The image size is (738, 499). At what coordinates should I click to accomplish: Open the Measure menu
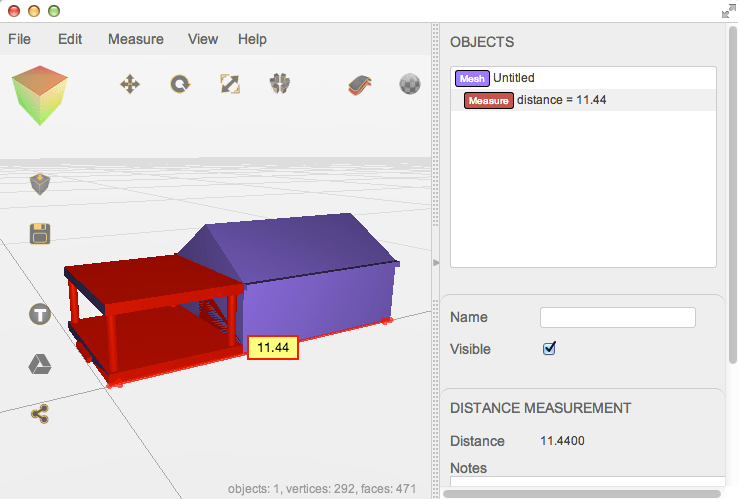tap(136, 39)
